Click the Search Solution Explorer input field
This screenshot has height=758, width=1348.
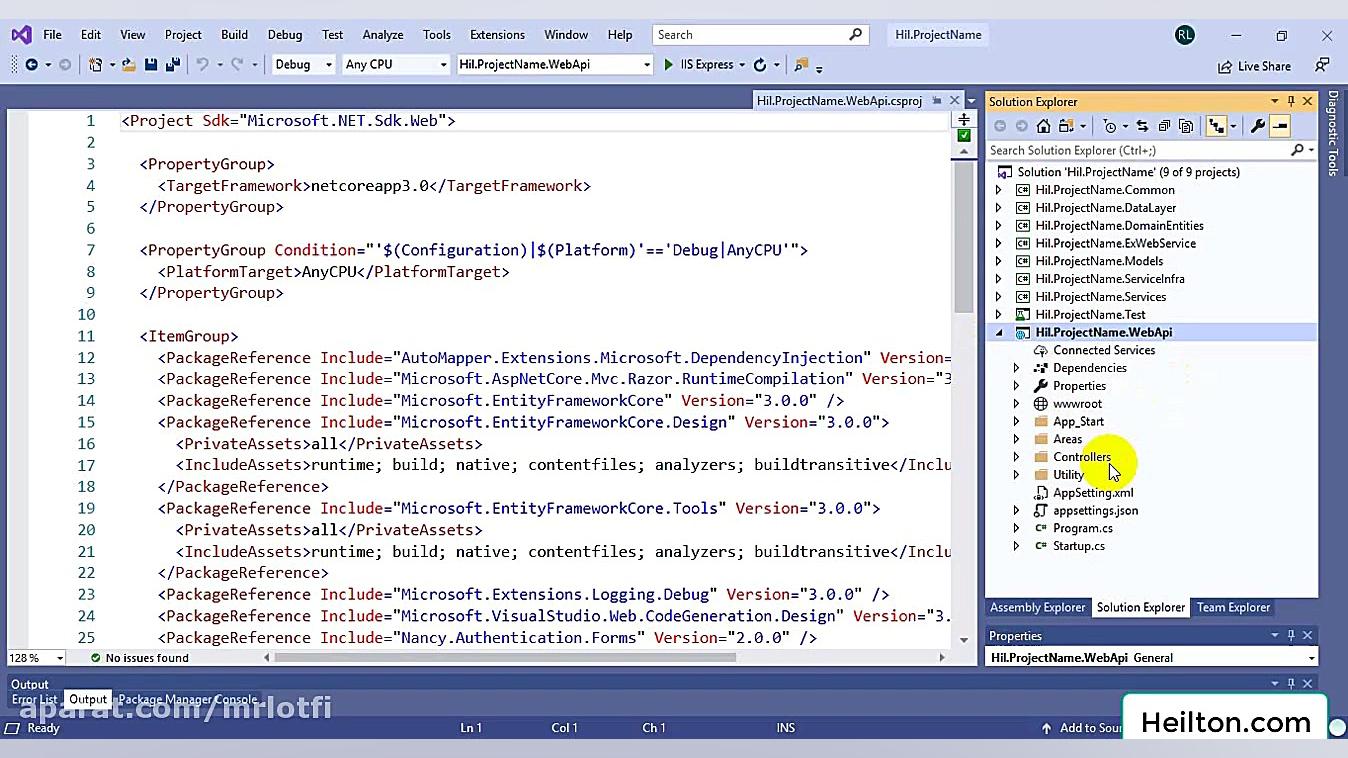(x=1138, y=150)
